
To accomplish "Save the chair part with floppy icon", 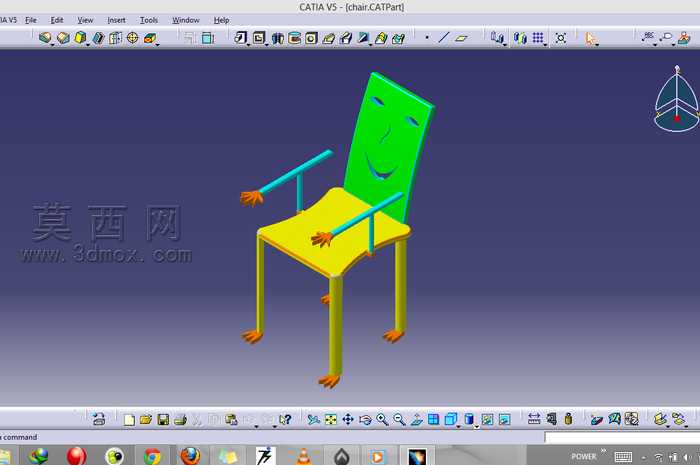I will (163, 419).
